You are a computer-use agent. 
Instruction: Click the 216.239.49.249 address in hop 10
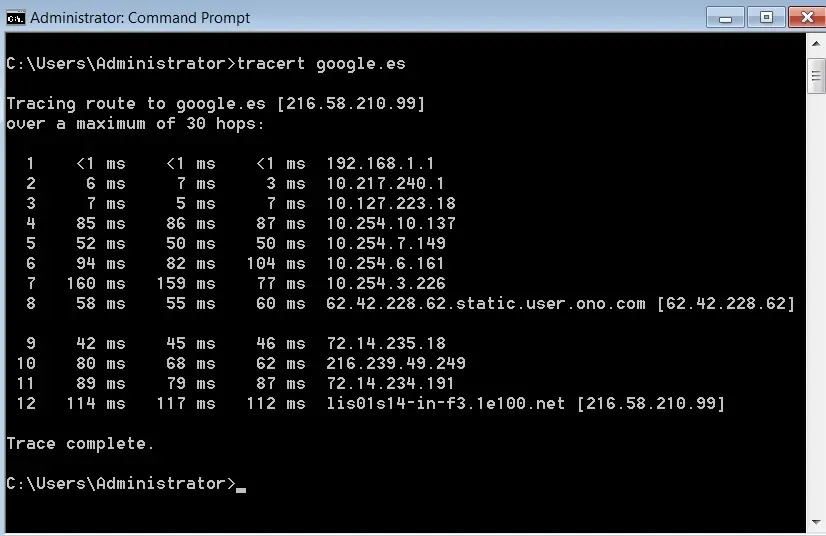click(x=396, y=364)
